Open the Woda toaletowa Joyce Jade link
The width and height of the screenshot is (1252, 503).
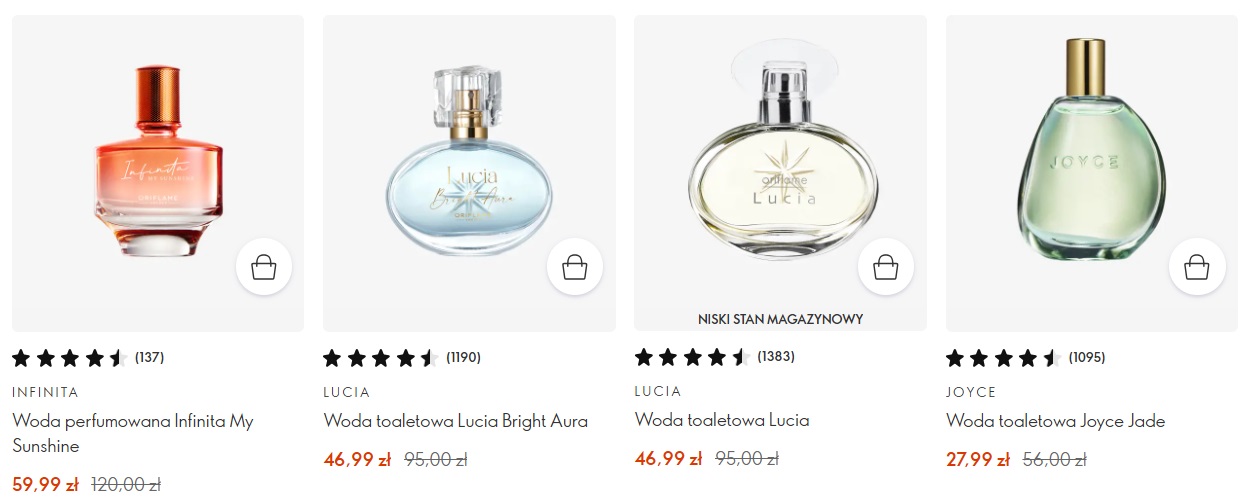point(1055,421)
